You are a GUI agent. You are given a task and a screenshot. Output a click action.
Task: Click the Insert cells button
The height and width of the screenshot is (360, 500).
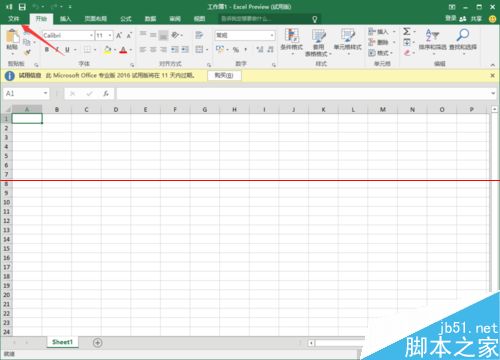coord(378,32)
